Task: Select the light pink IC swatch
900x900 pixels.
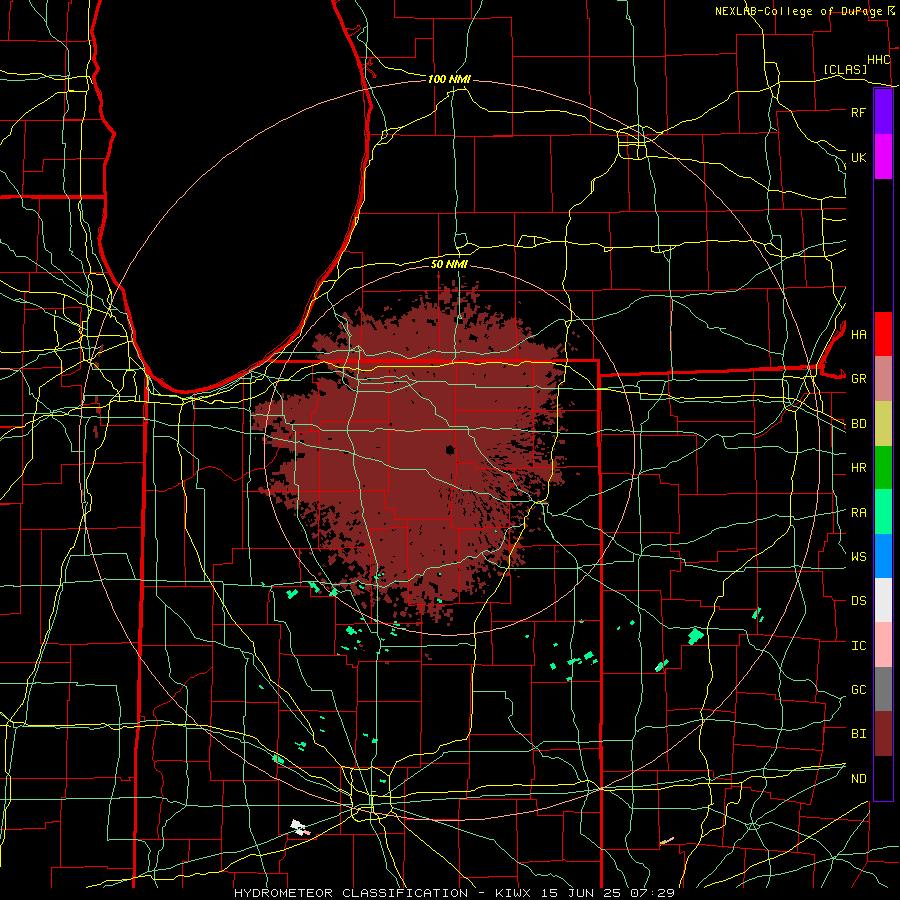Action: [883, 645]
